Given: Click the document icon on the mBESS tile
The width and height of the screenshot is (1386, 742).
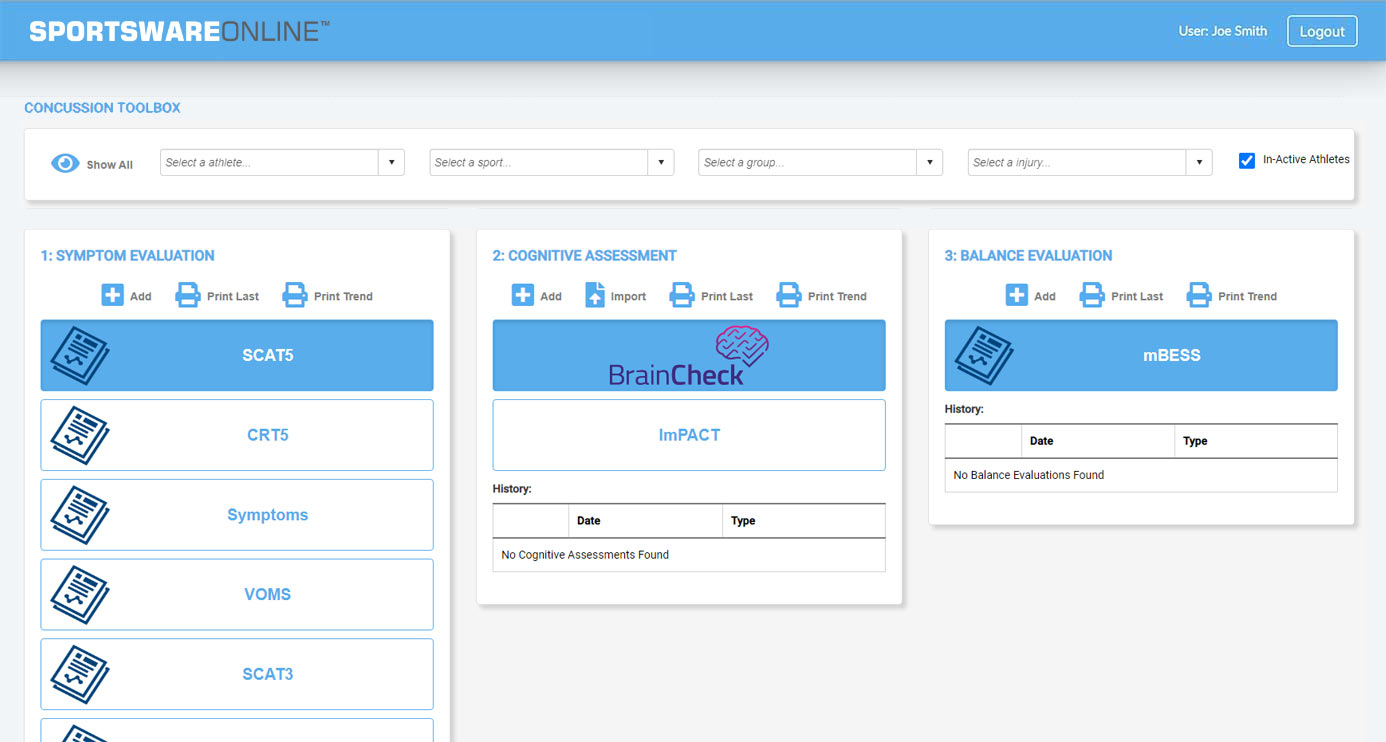Looking at the screenshot, I should [984, 355].
